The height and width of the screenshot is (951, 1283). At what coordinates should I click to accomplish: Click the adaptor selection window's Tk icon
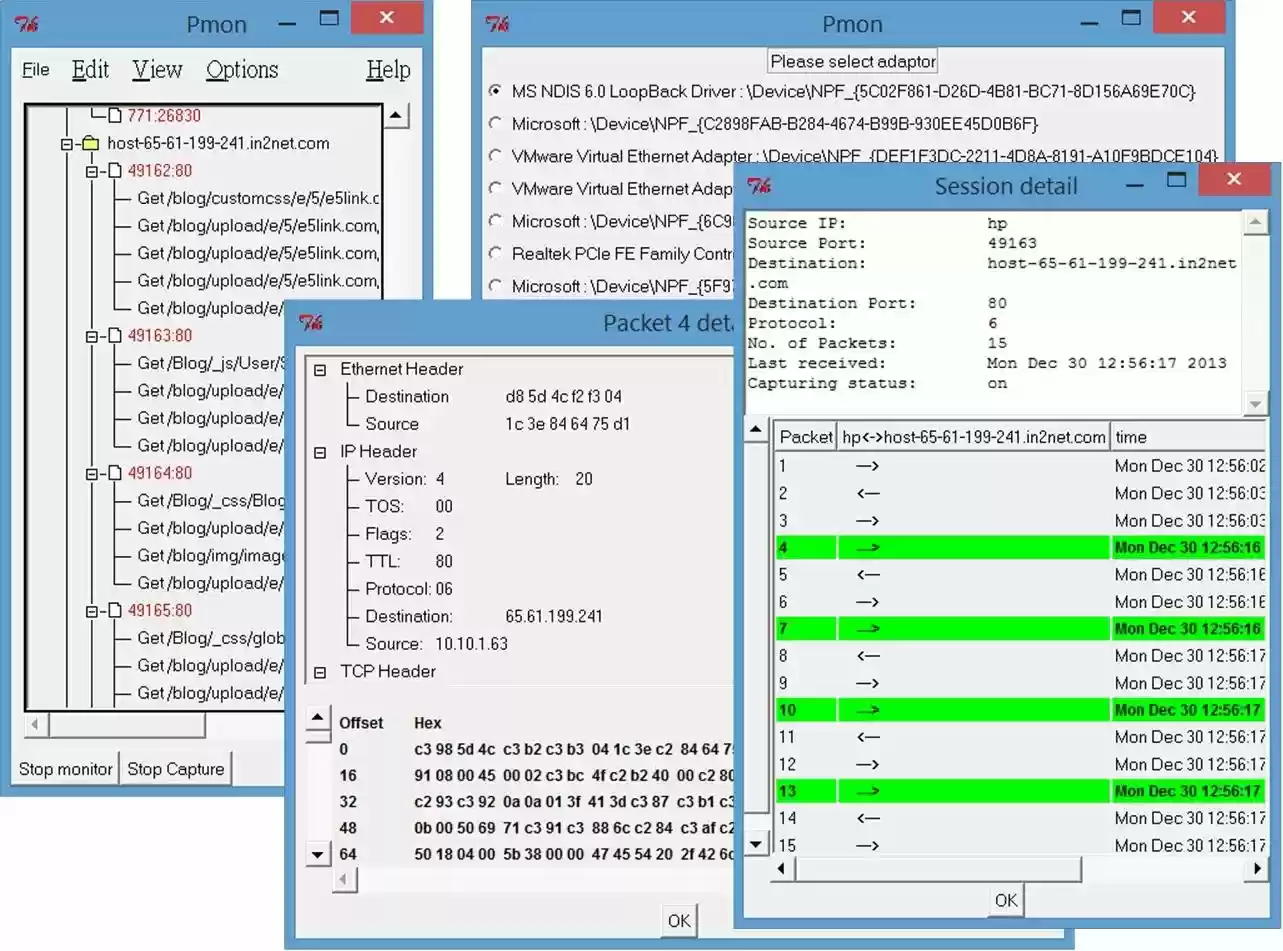[494, 22]
